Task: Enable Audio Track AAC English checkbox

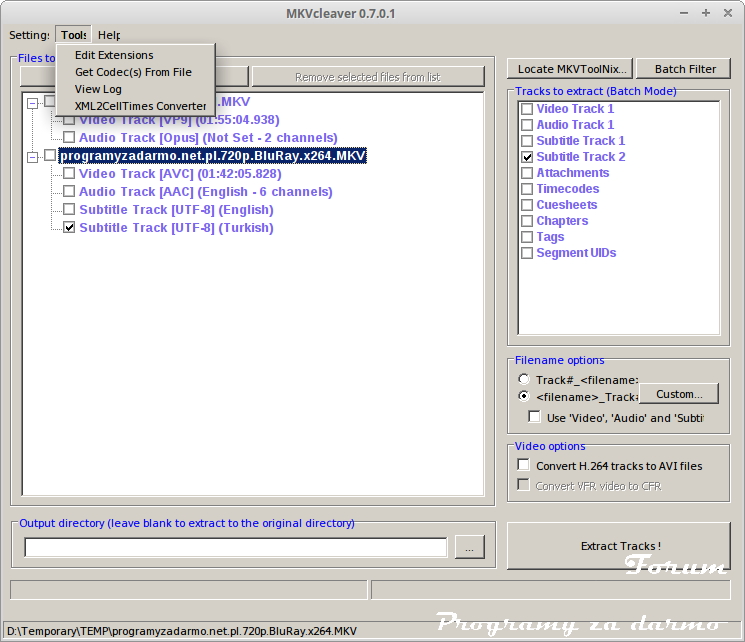Action: pos(69,192)
